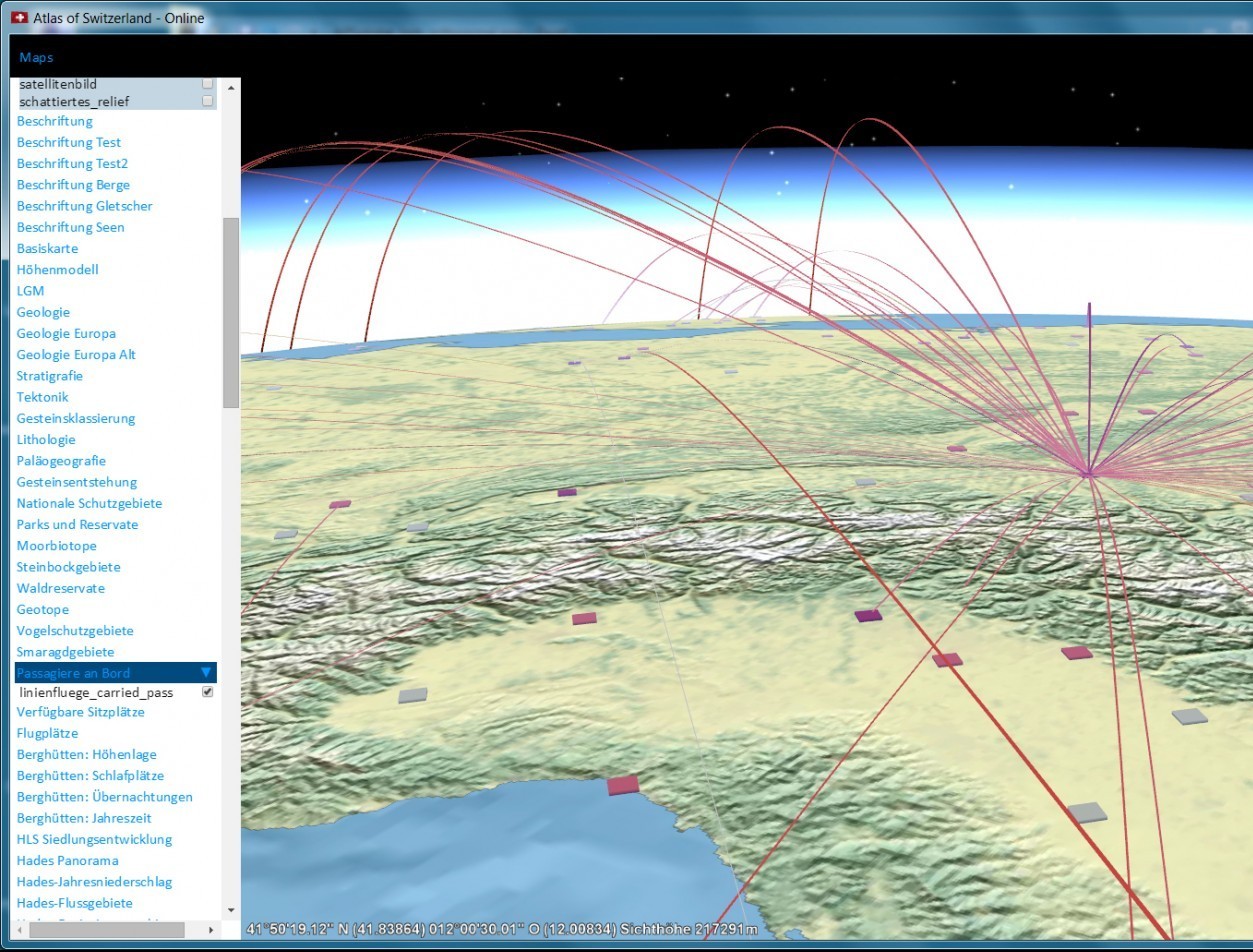Select the Basiskarte entry
The image size is (1253, 952).
(47, 248)
